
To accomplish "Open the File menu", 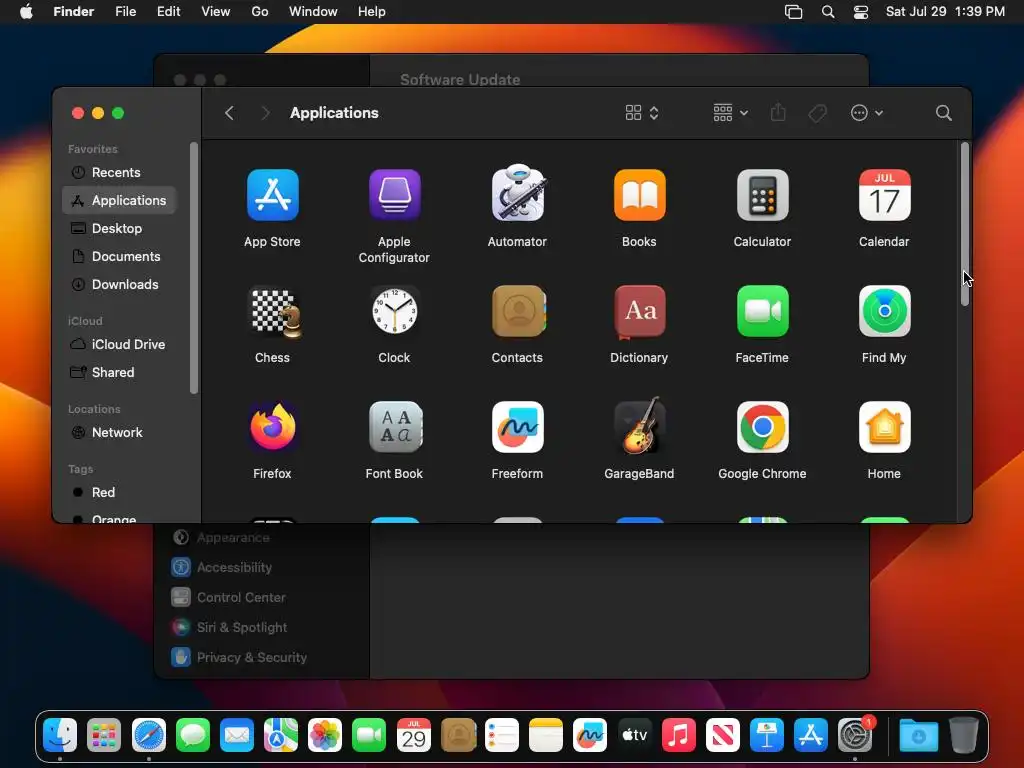I will pos(125,11).
